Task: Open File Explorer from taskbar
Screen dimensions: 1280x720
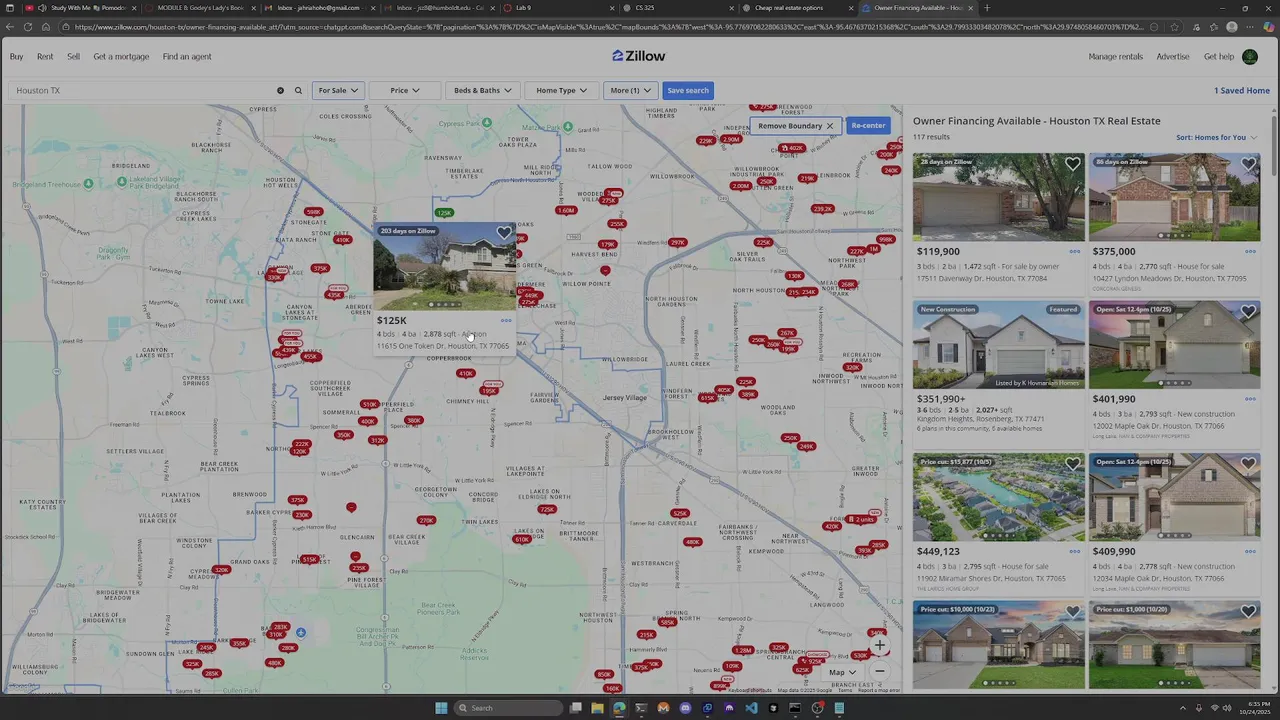Action: [597, 708]
